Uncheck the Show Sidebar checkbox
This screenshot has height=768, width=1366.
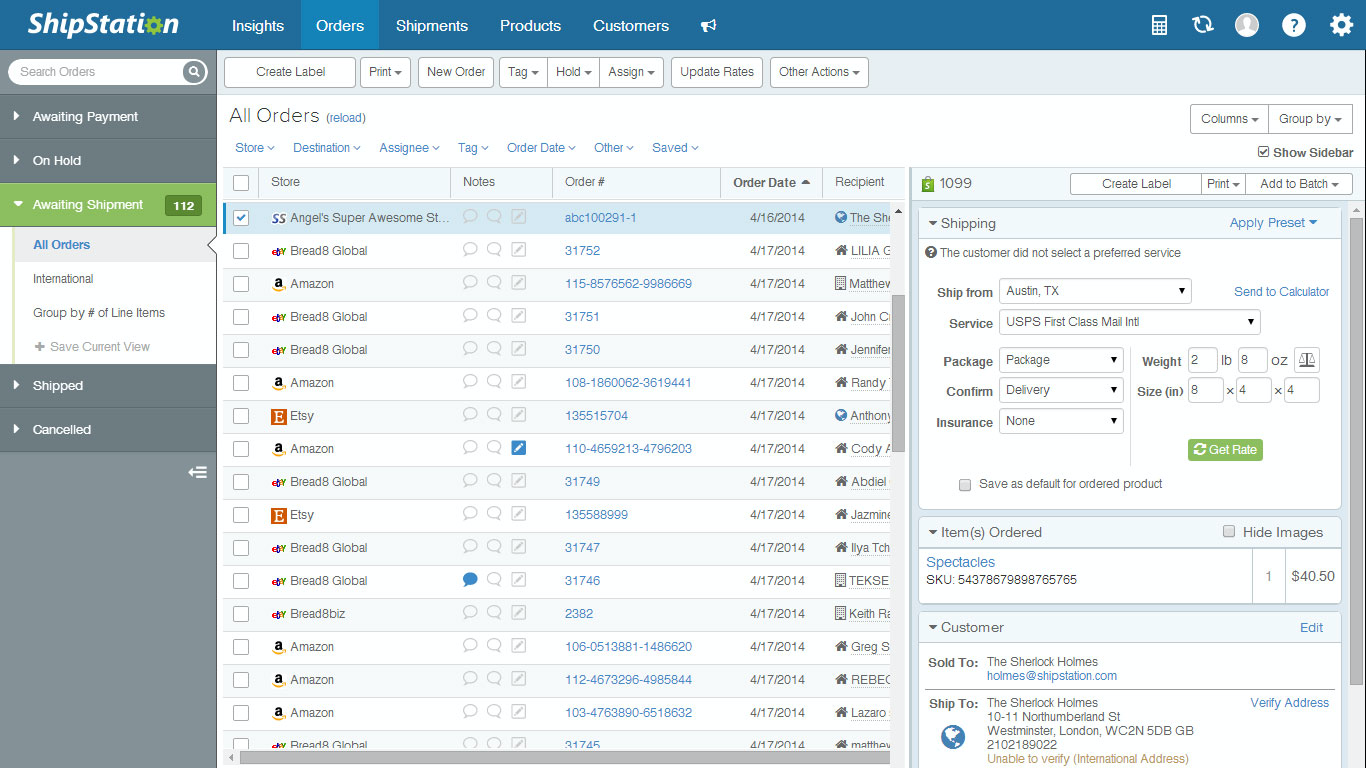[x=1263, y=152]
